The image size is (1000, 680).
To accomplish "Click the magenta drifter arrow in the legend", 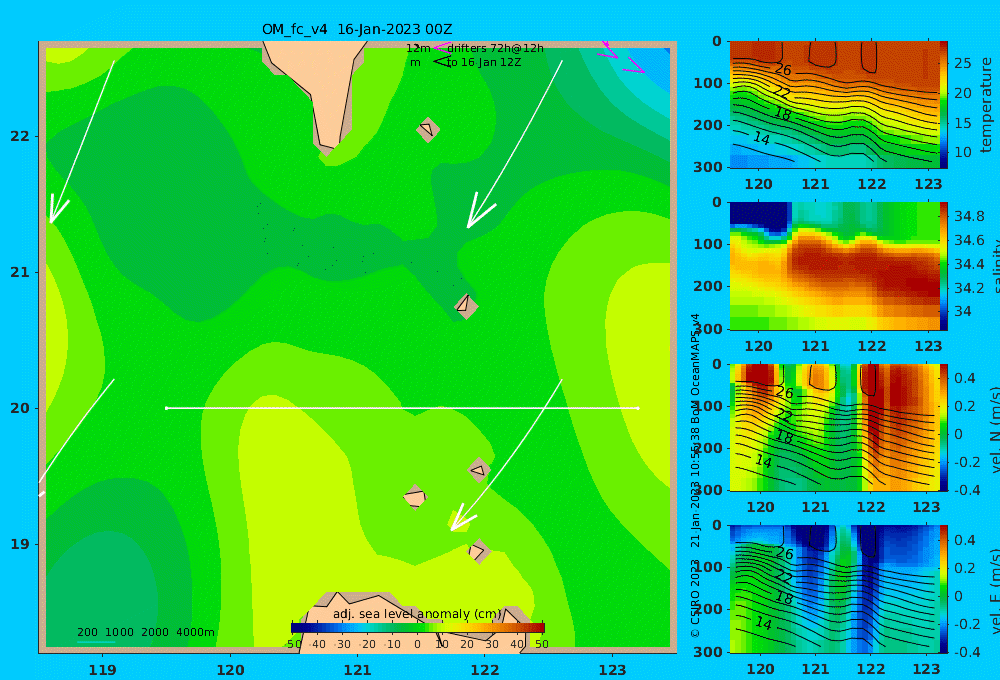I will pyautogui.click(x=443, y=47).
